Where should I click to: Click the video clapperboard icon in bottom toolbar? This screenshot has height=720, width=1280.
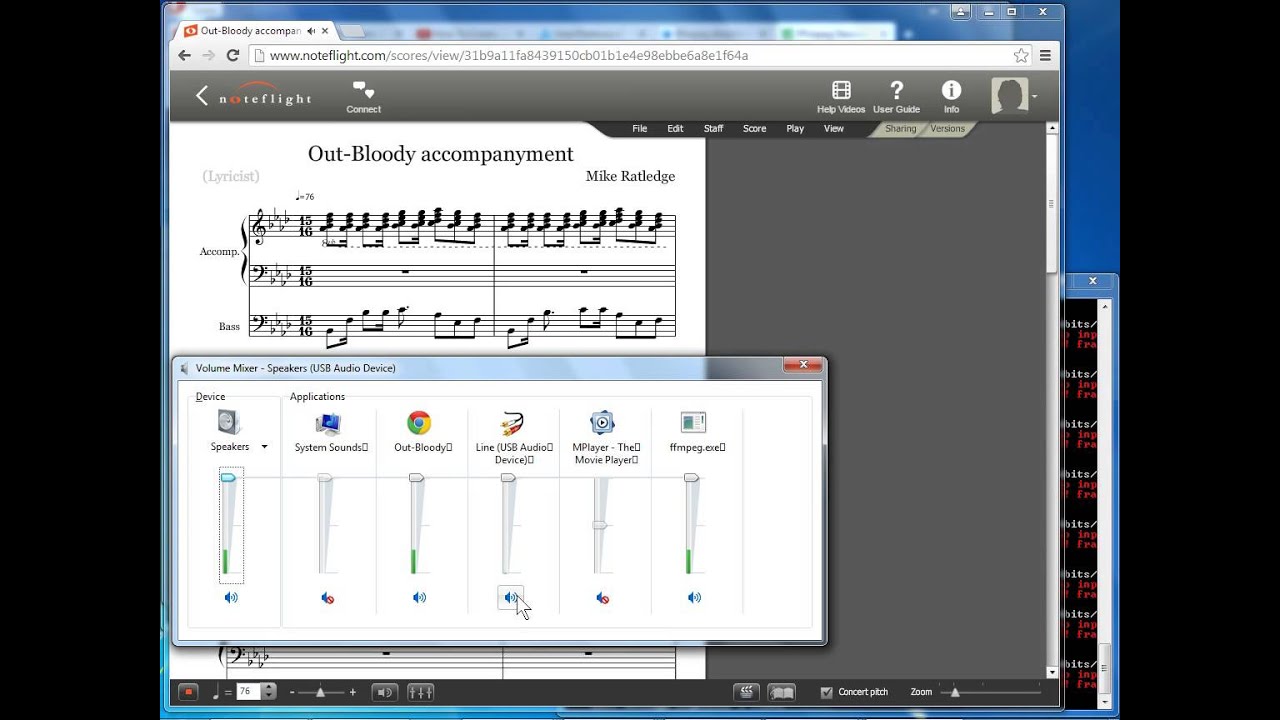coord(746,692)
